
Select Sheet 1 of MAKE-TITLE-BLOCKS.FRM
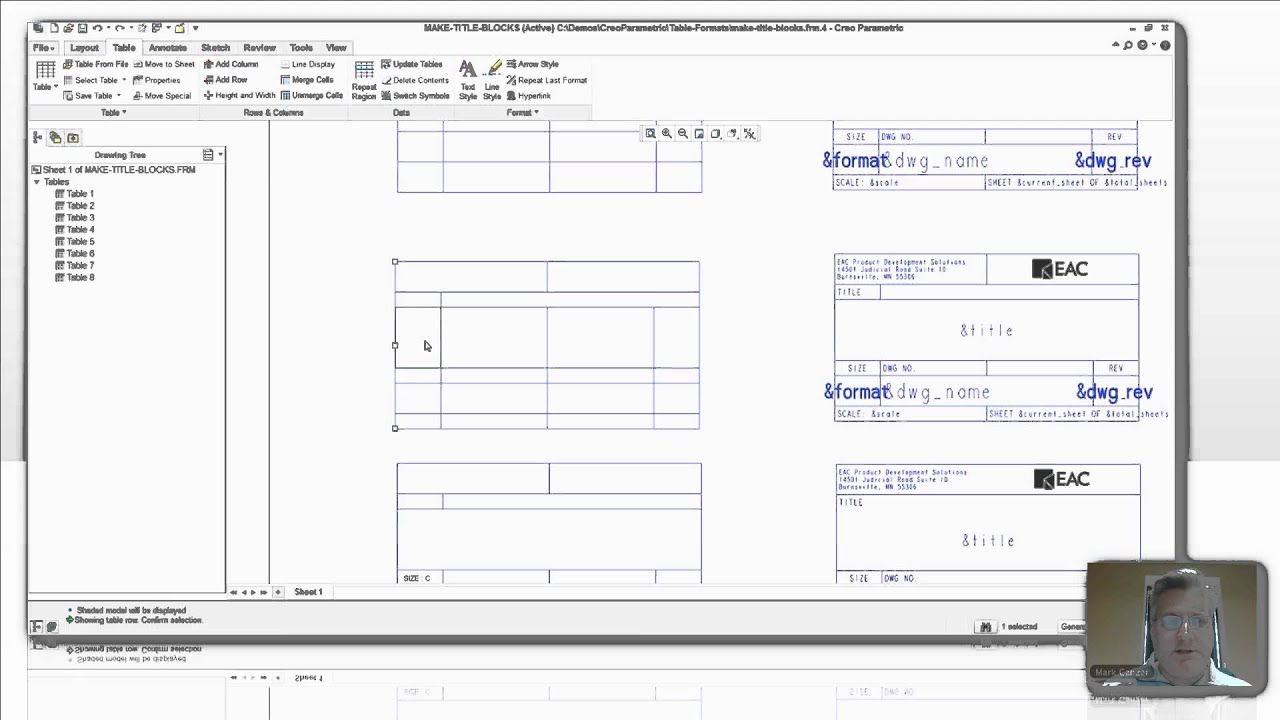[113, 170]
